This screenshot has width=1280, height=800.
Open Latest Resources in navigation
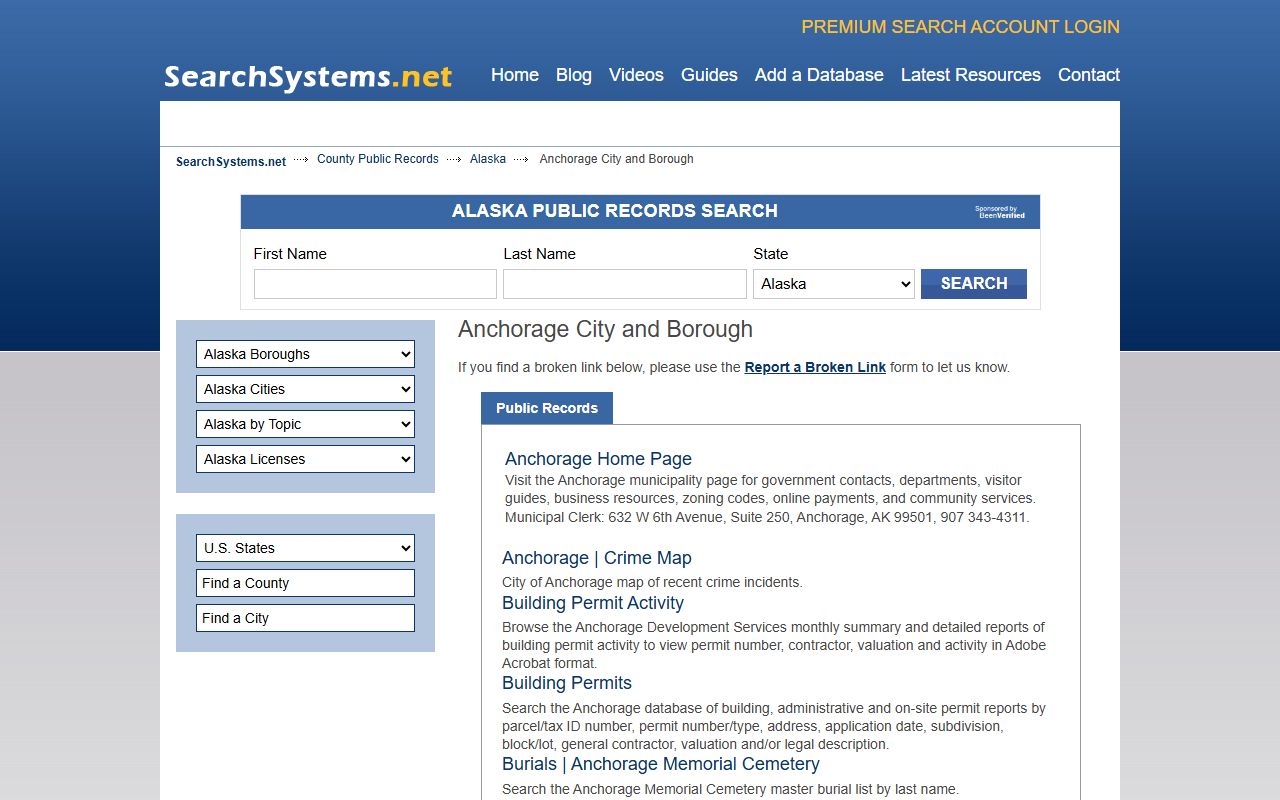[970, 75]
